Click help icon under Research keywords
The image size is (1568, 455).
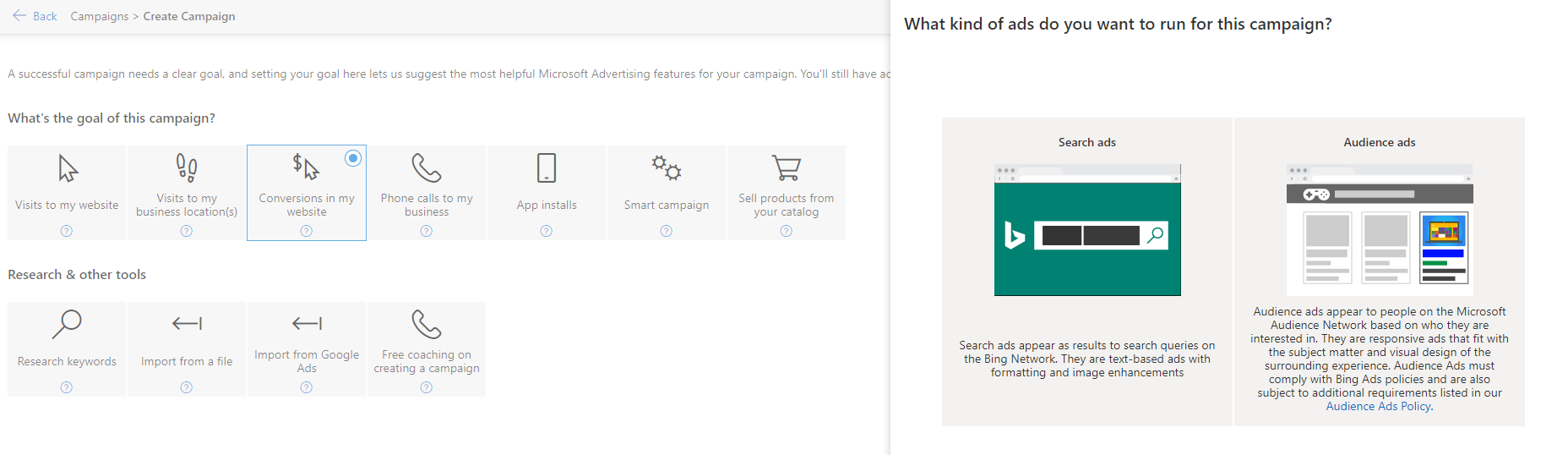coord(67,387)
